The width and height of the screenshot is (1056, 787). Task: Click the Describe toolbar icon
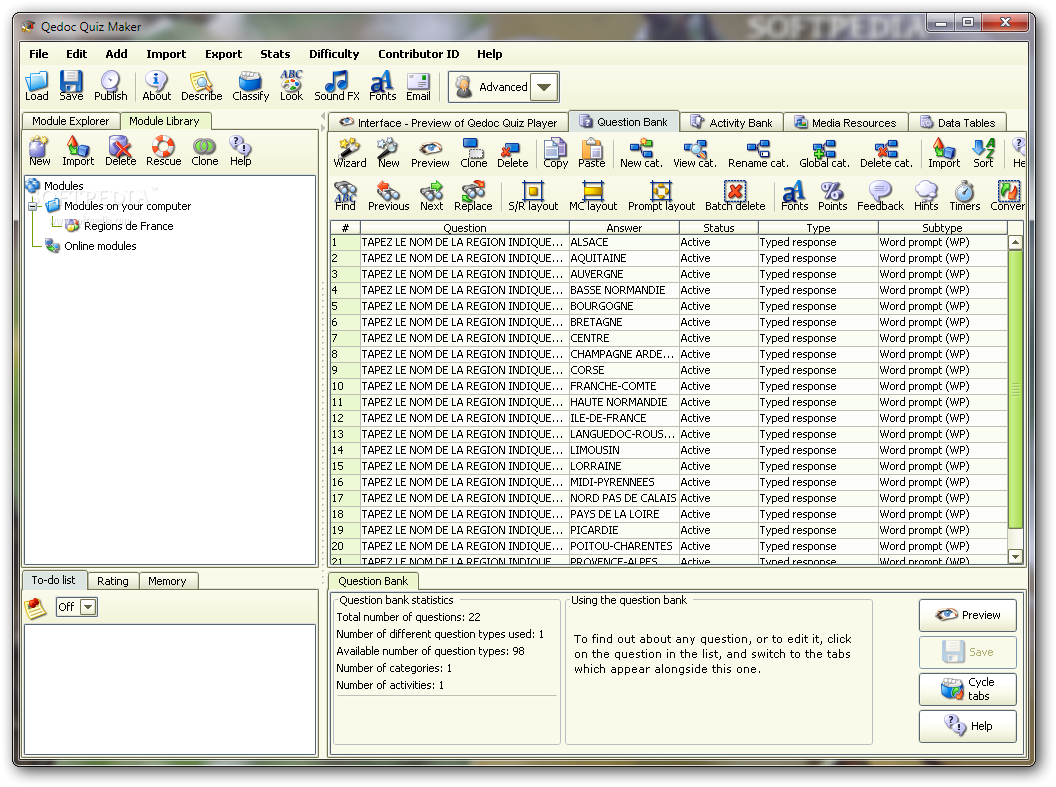(201, 85)
